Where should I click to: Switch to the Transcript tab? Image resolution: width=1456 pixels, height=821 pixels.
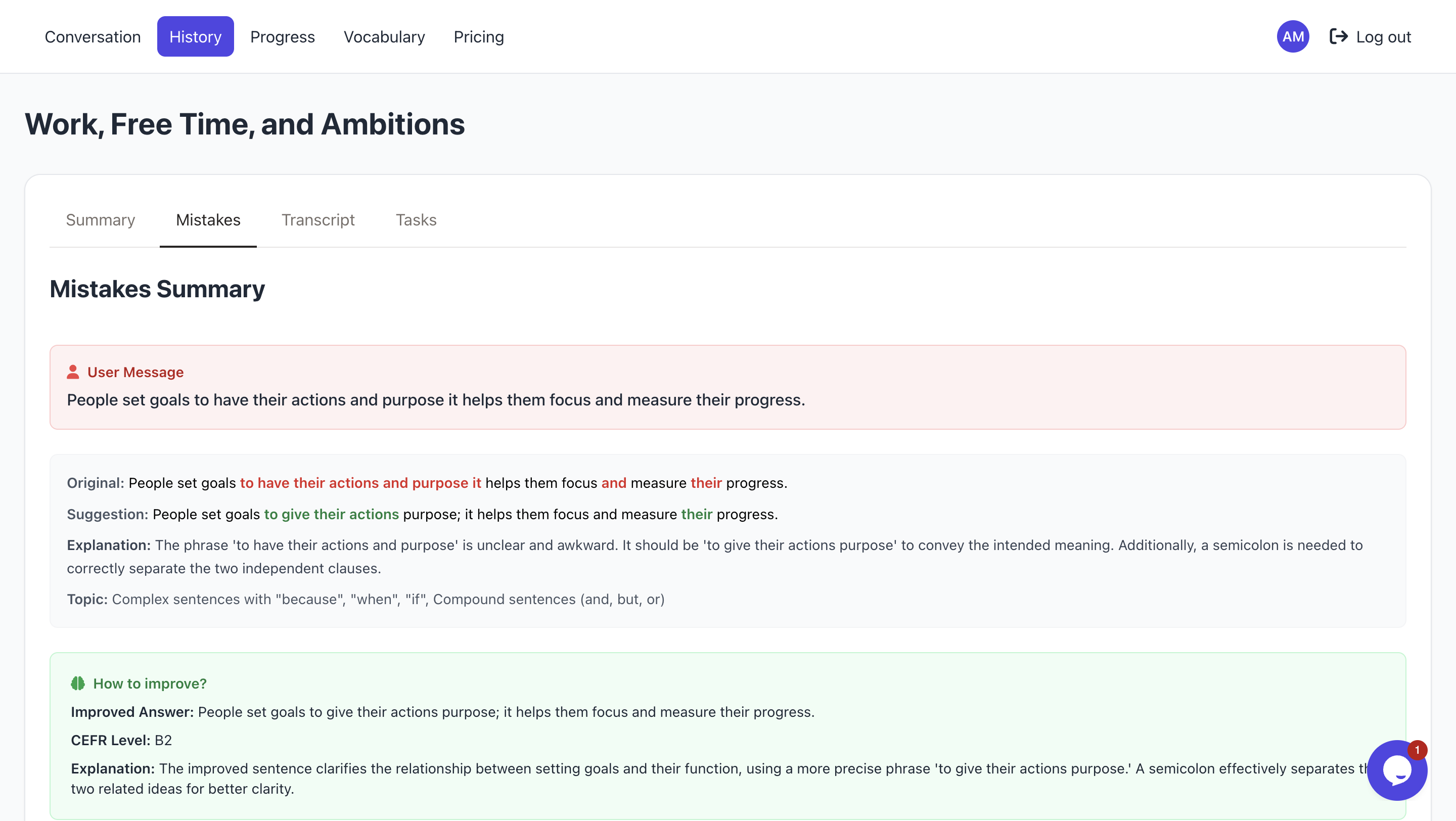click(317, 220)
